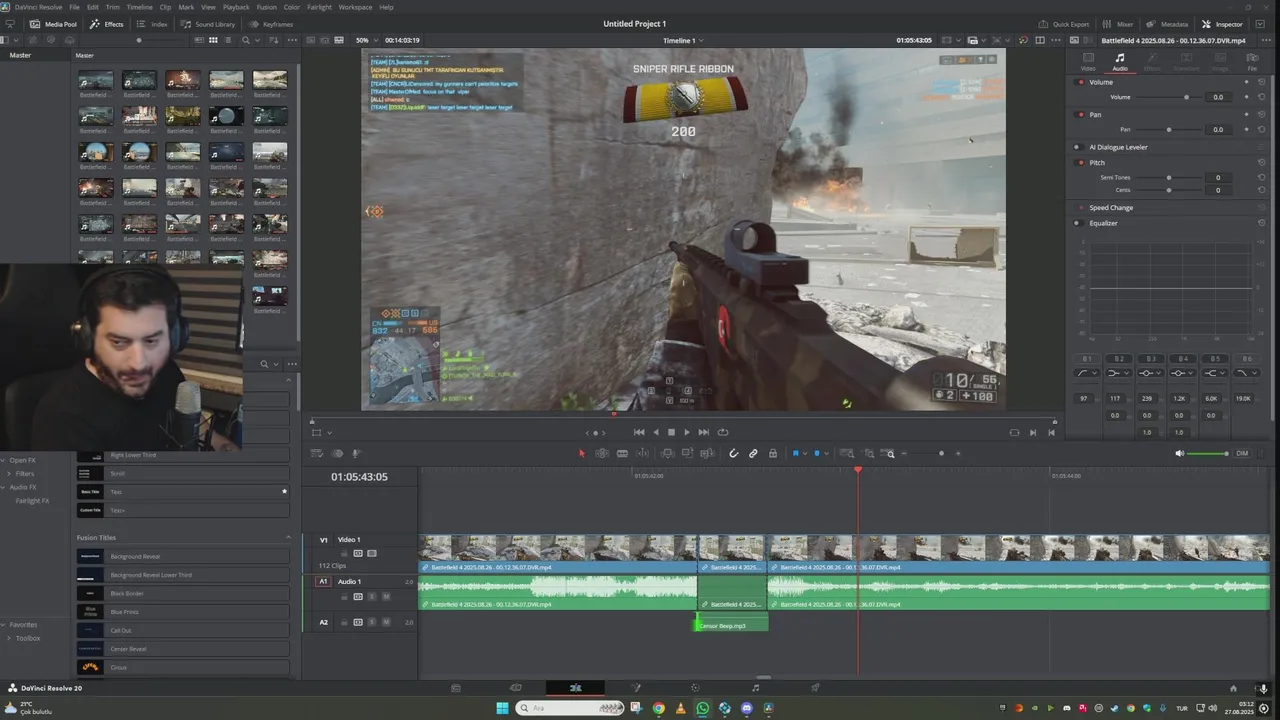Viewport: 1280px width, 720px height.
Task: Reset the Volume parameter
Action: point(1262,97)
